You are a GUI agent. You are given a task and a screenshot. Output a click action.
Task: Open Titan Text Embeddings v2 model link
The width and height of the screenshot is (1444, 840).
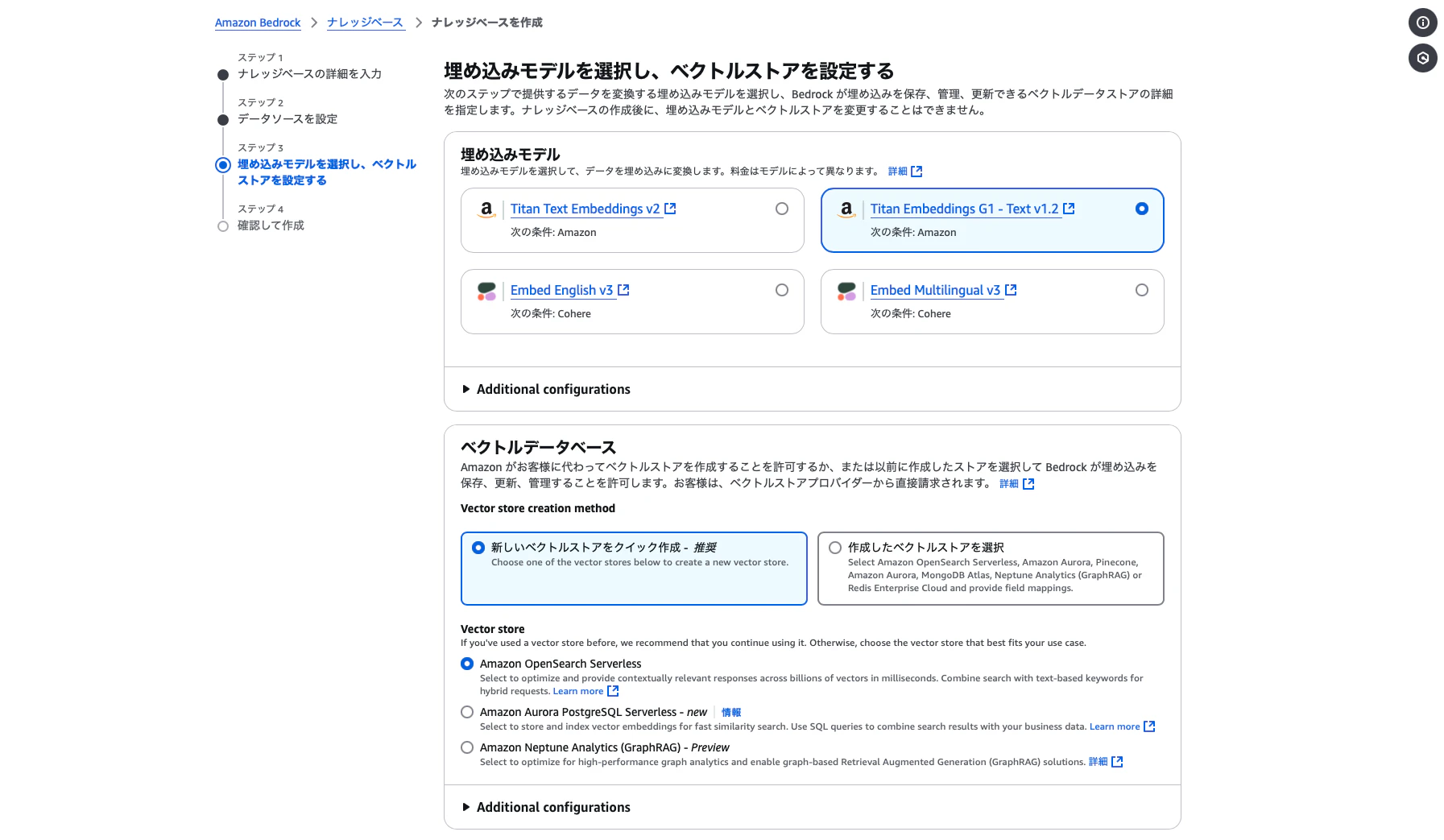[585, 209]
